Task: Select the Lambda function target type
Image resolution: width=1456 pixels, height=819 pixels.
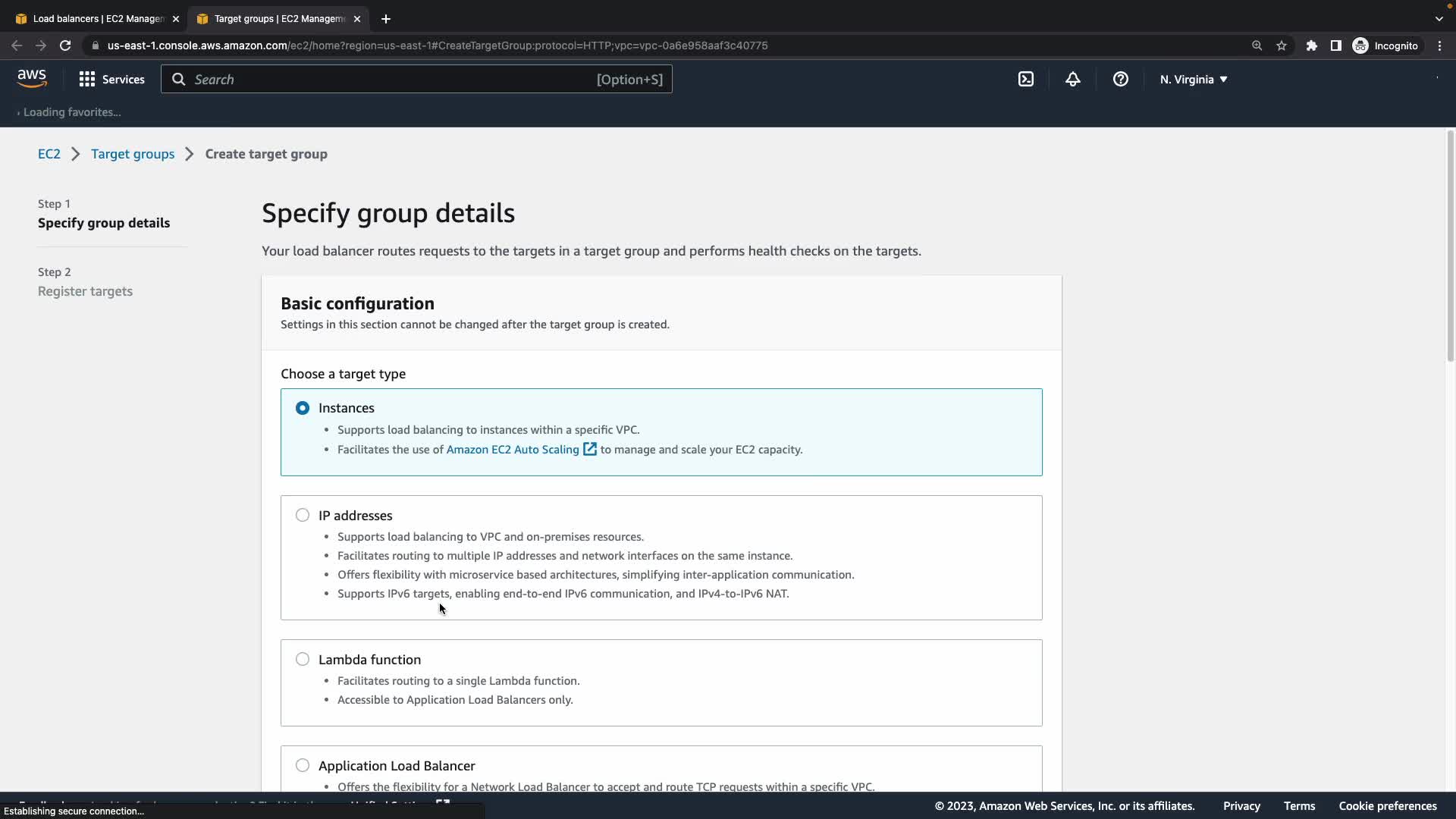Action: (x=303, y=660)
